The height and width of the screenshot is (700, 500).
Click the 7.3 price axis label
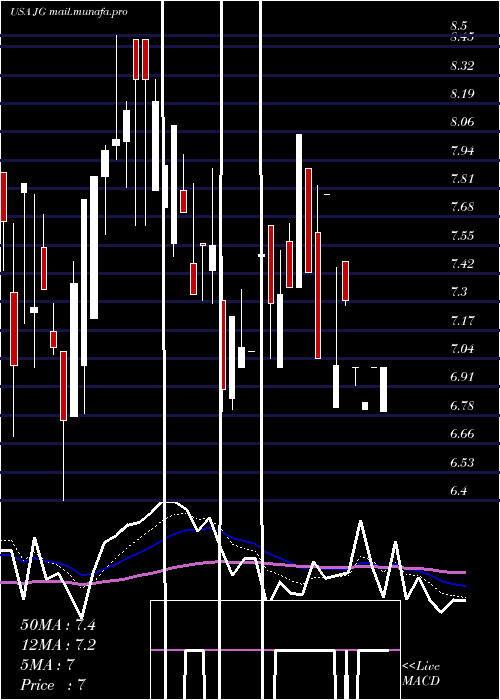point(458,292)
